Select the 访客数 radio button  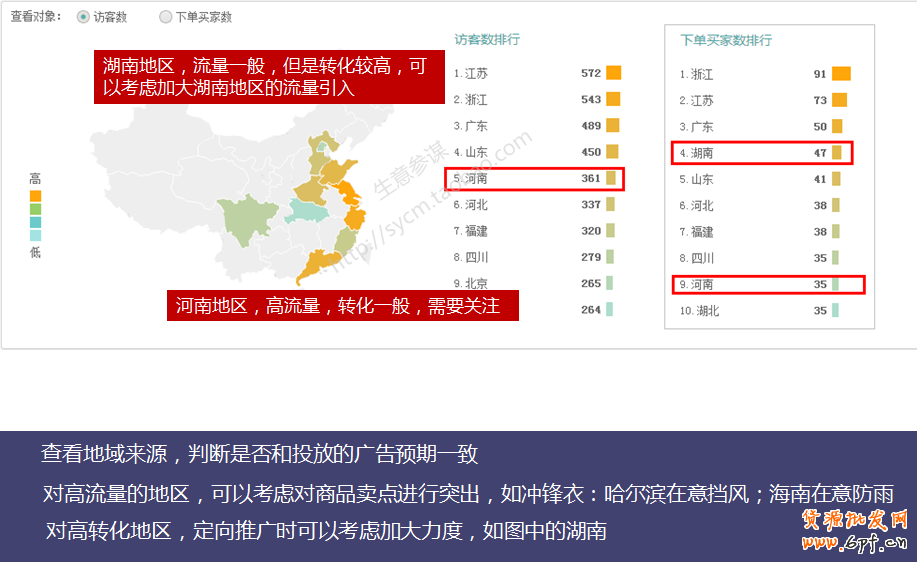[83, 17]
